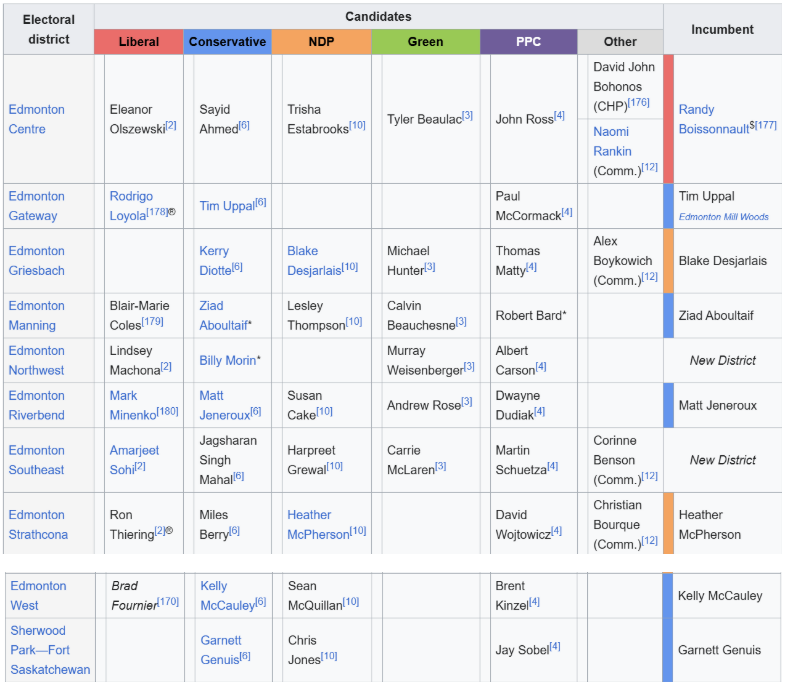The image size is (785, 685).
Task: Open the Edmonton Northwest district link
Action: click(37, 361)
